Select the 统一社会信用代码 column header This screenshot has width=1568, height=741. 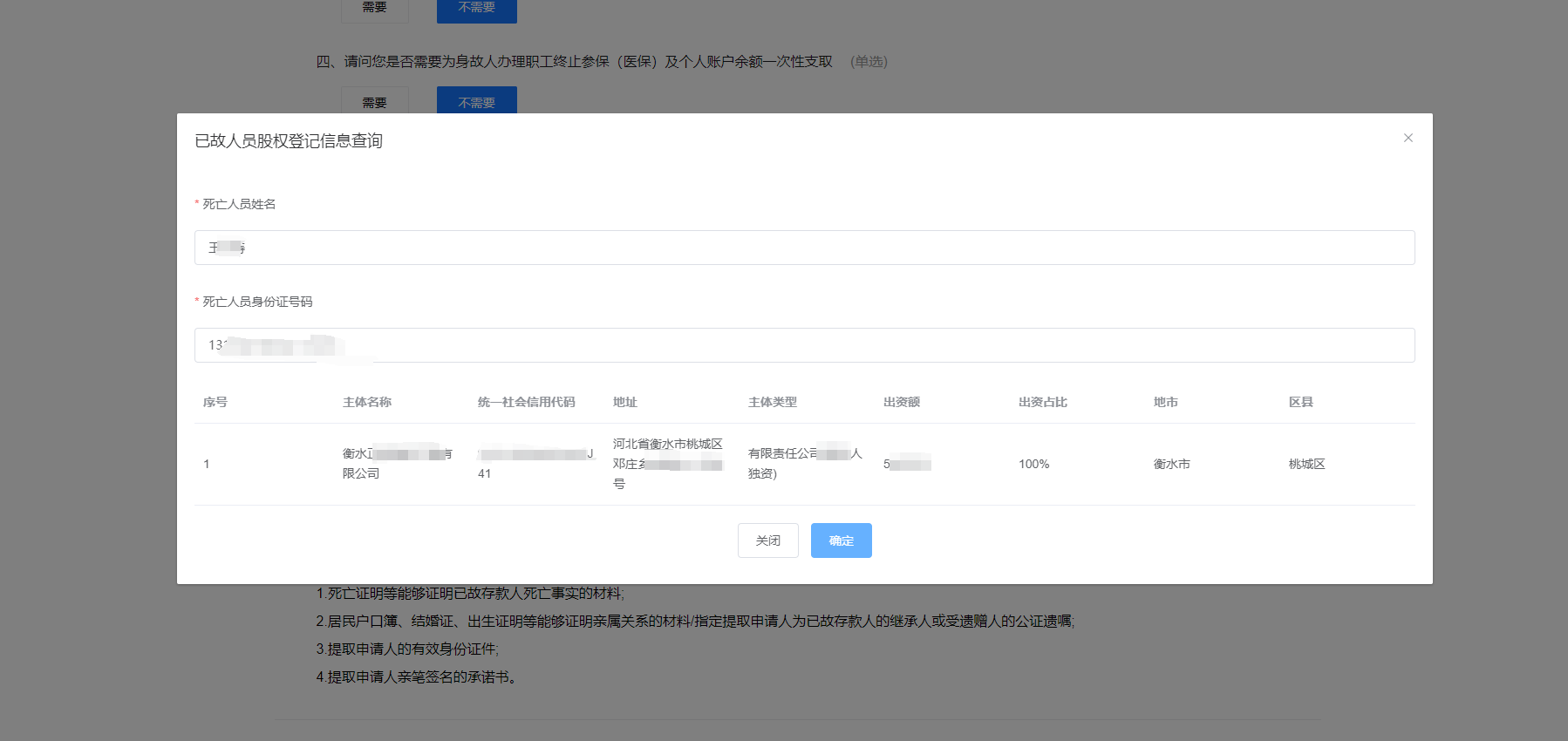(x=526, y=402)
